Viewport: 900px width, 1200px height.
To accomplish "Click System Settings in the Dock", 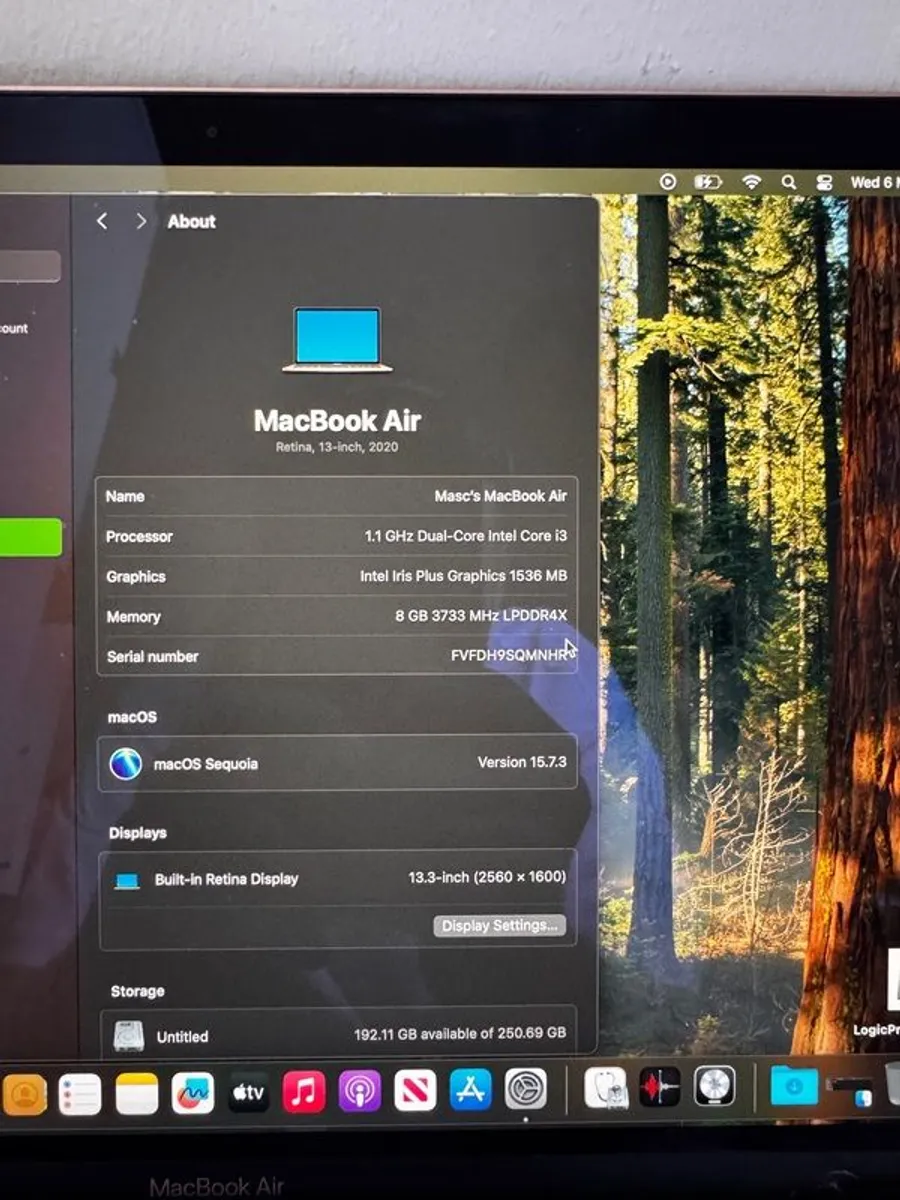I will click(526, 1089).
